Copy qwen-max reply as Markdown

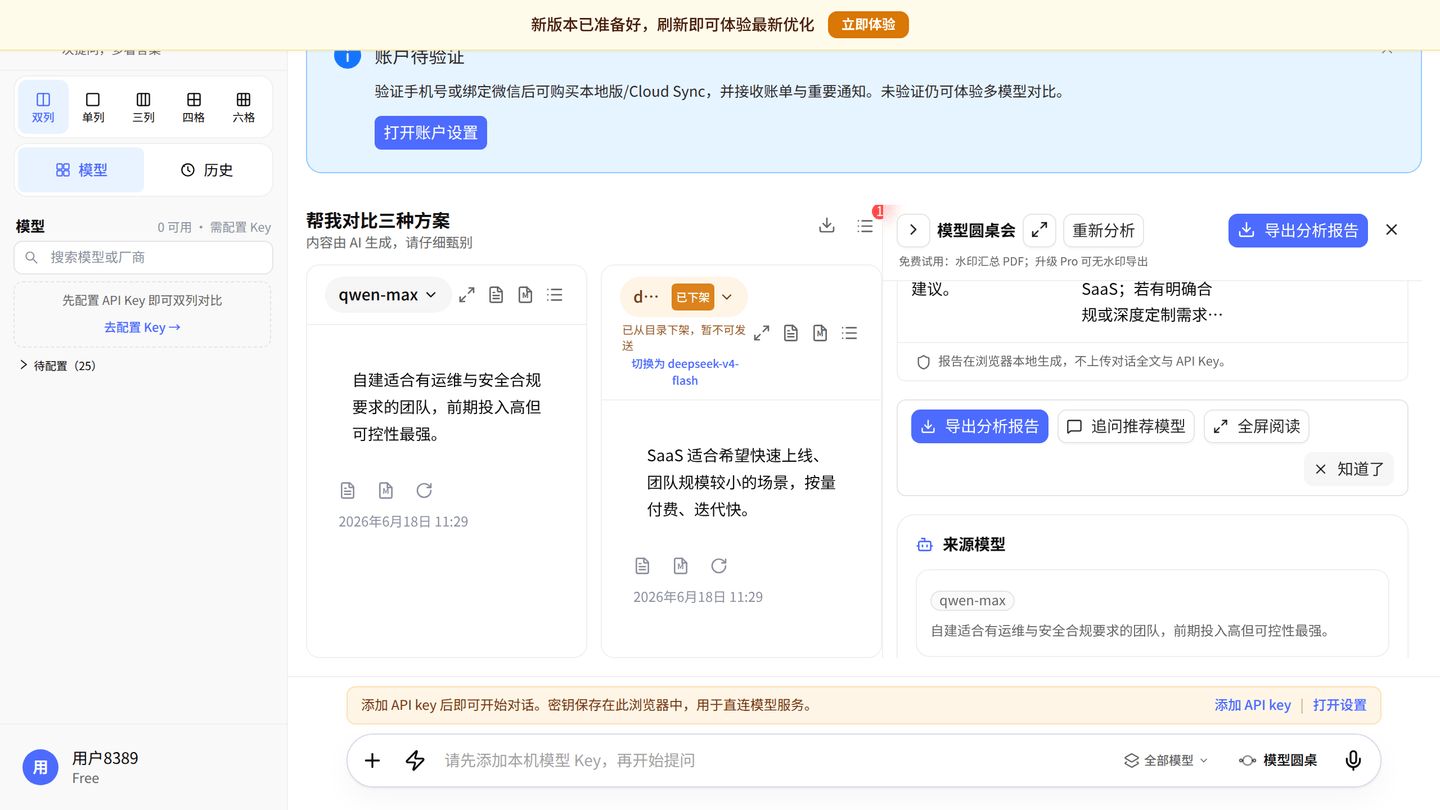(x=386, y=490)
